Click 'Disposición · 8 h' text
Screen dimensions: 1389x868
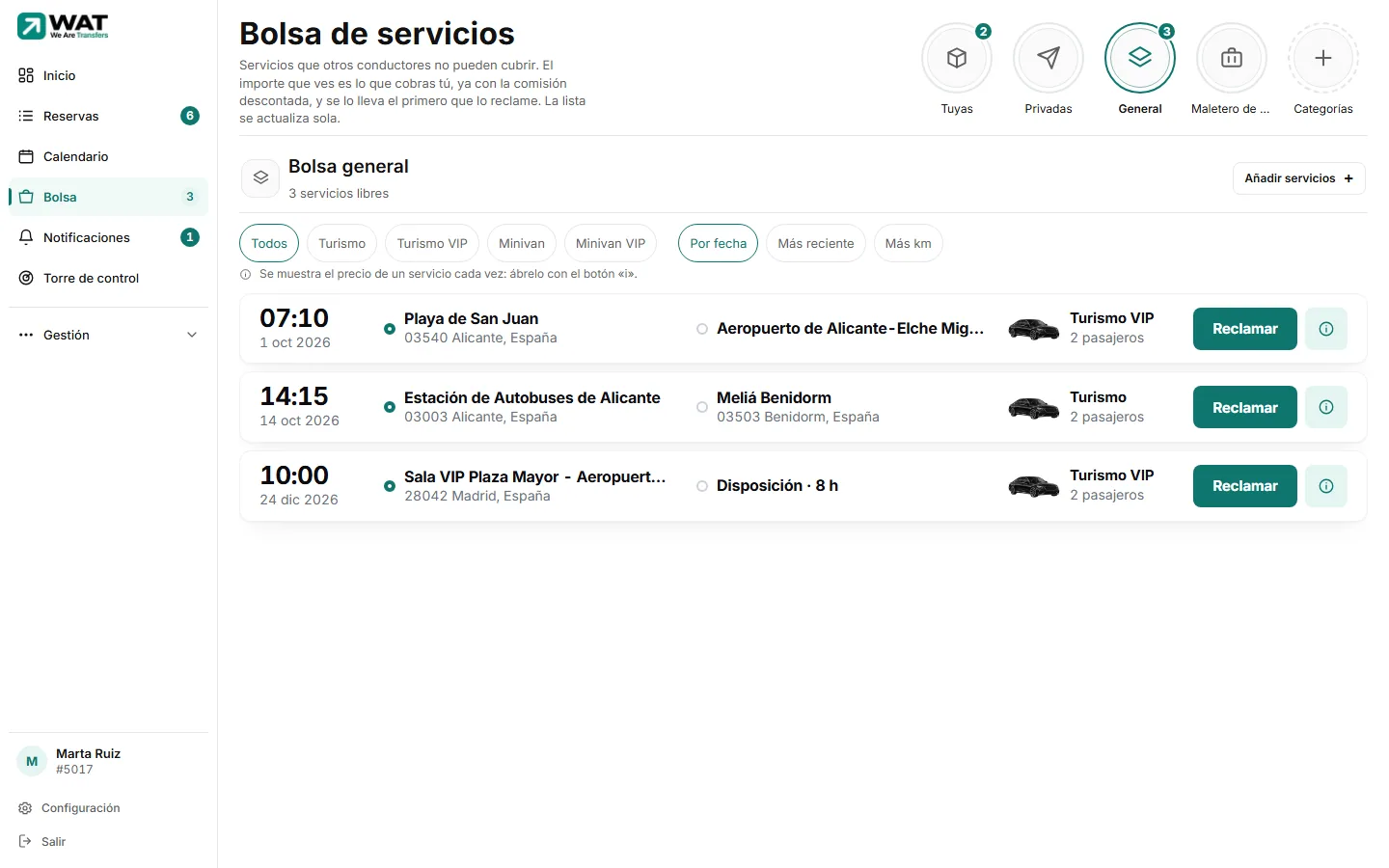[777, 486]
